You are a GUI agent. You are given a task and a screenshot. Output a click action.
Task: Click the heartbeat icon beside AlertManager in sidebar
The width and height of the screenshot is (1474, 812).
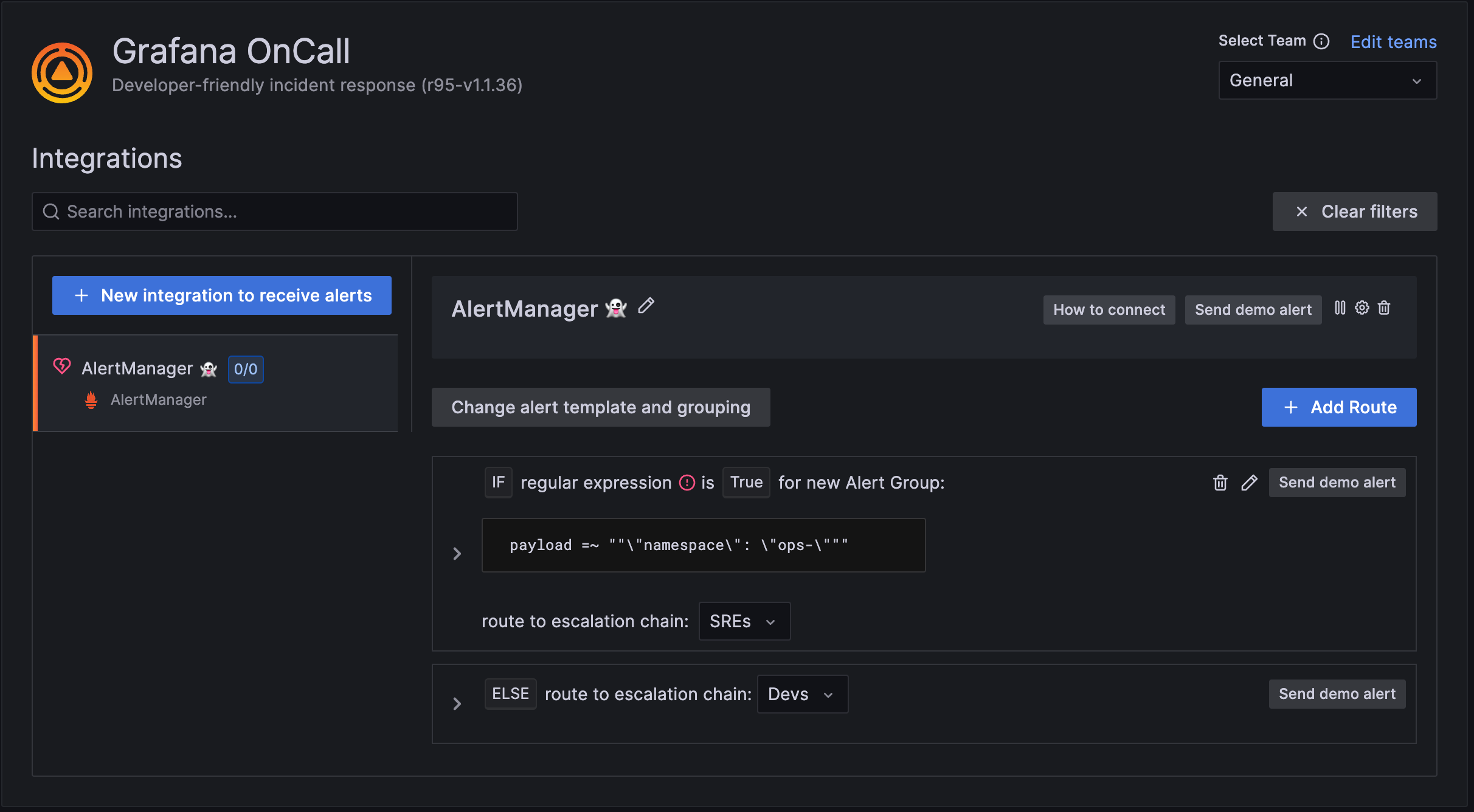pos(61,366)
